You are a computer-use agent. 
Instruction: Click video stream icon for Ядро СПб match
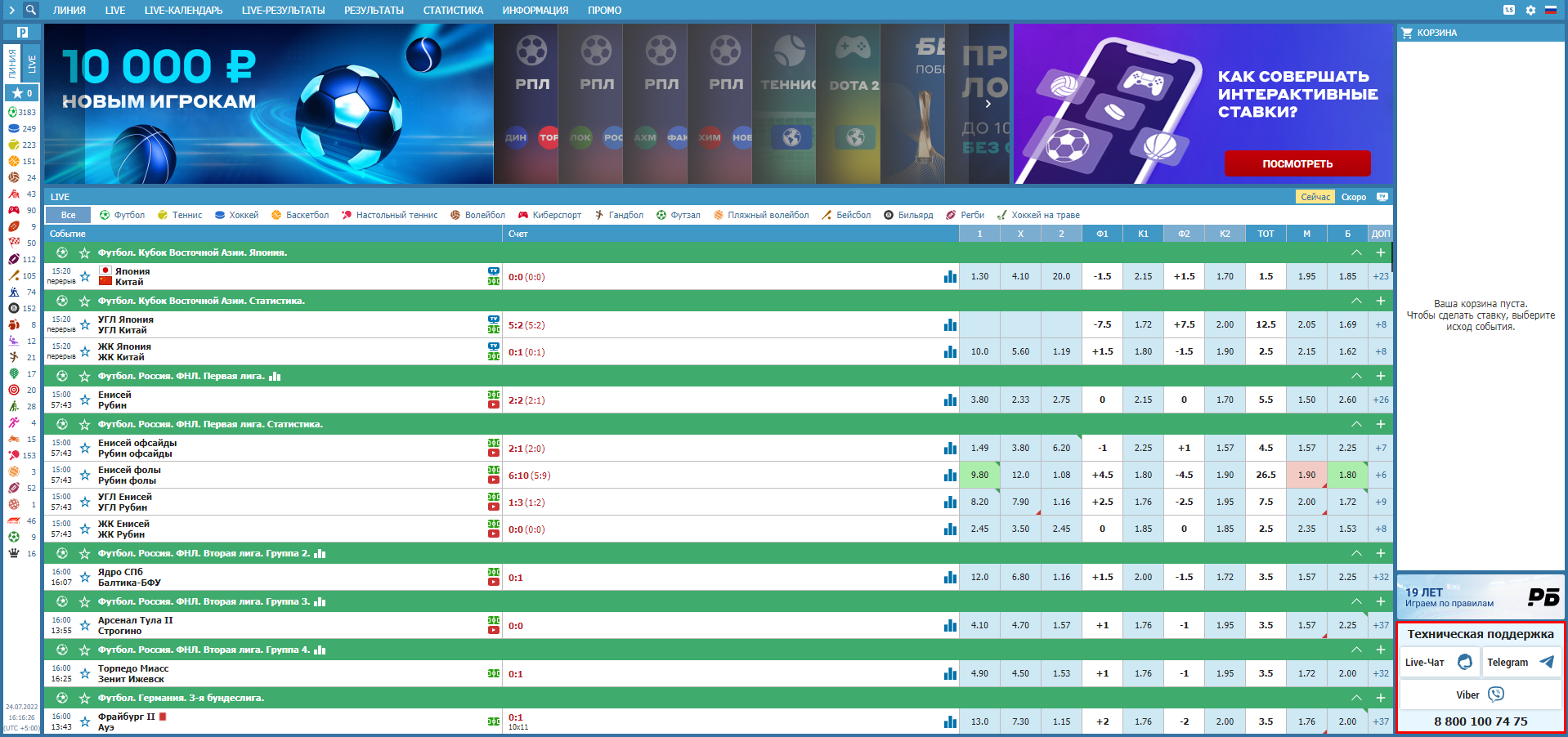(x=494, y=583)
